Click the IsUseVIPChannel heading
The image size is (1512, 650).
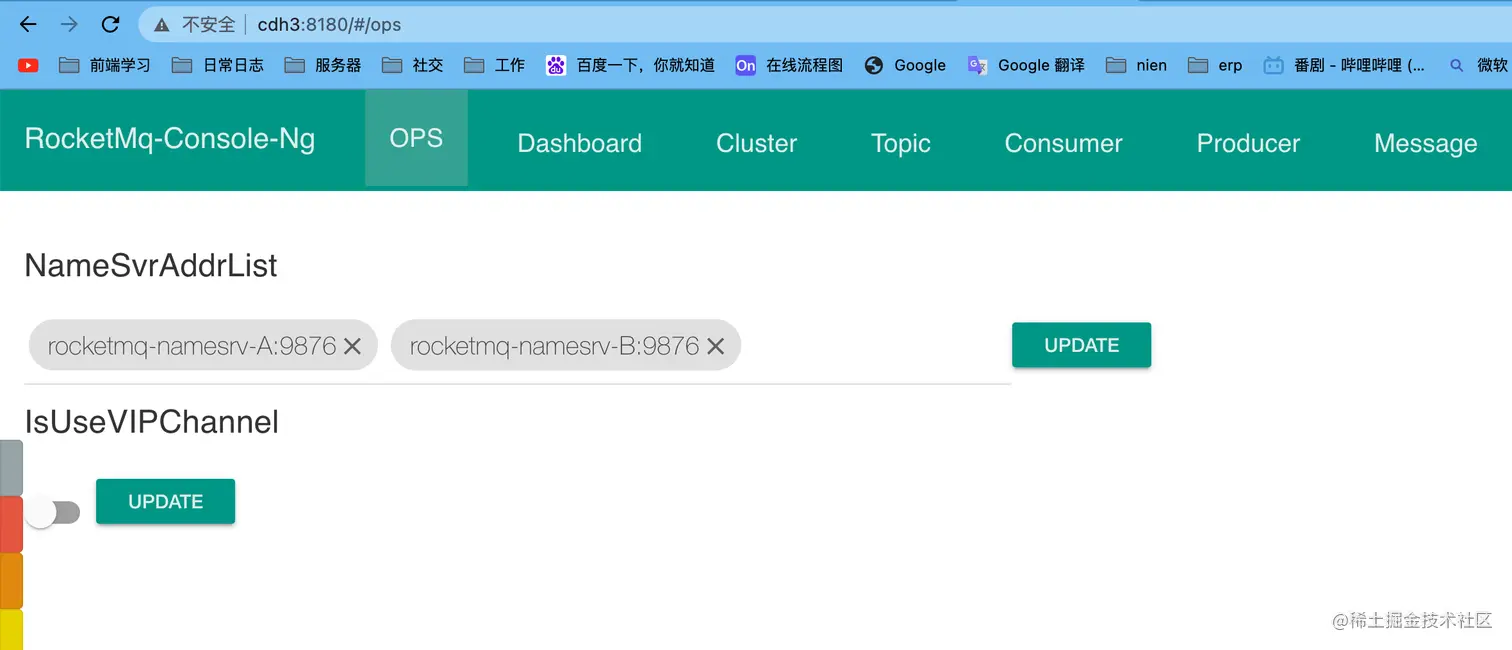tap(151, 422)
